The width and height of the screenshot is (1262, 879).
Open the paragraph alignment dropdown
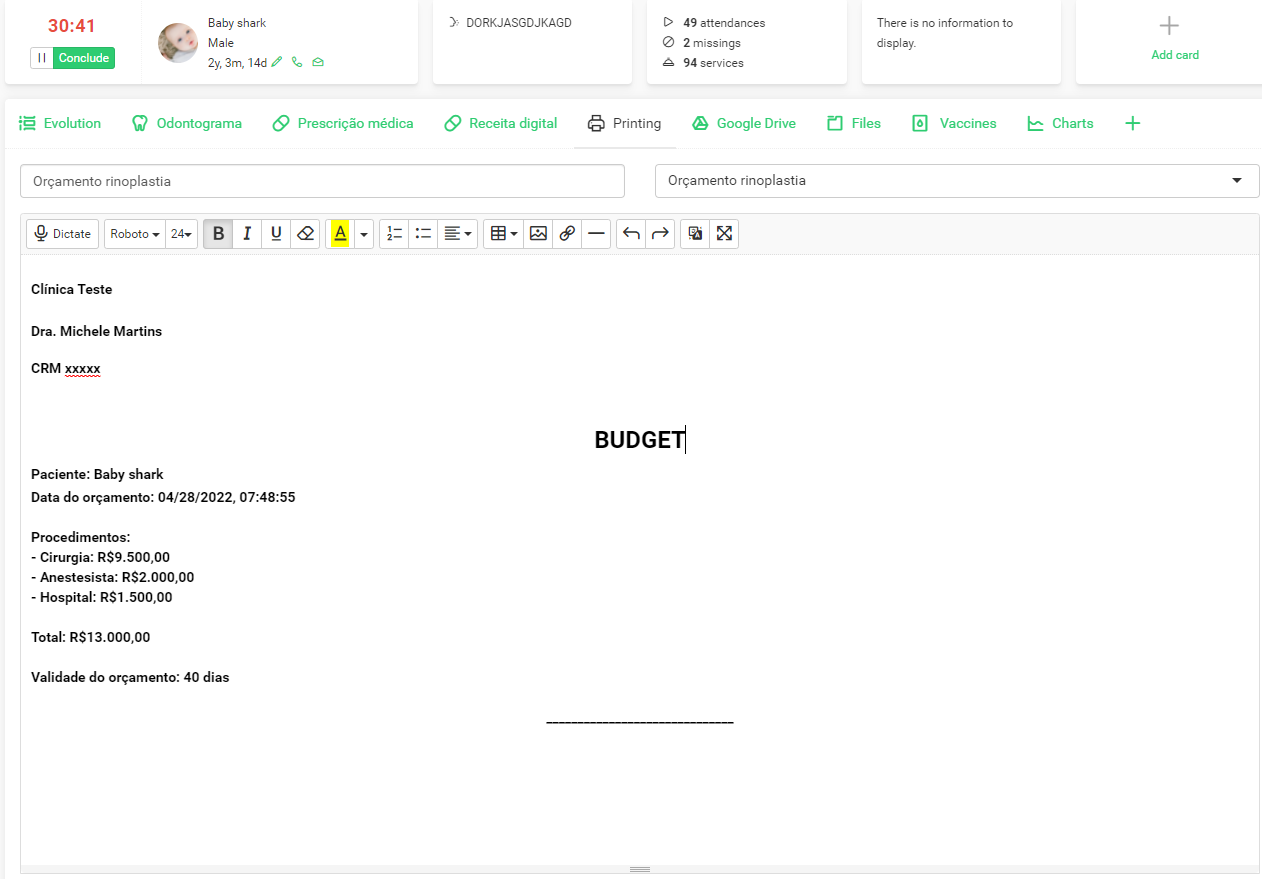[458, 234]
